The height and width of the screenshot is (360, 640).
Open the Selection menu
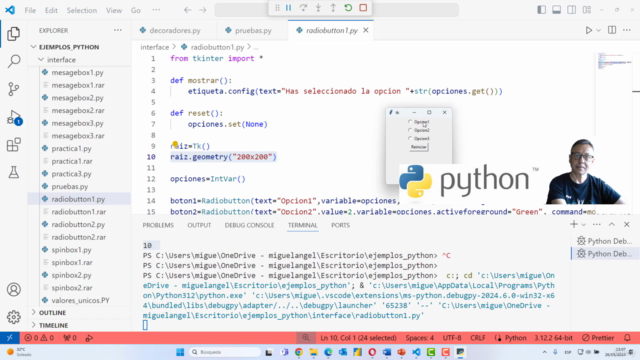coord(82,10)
